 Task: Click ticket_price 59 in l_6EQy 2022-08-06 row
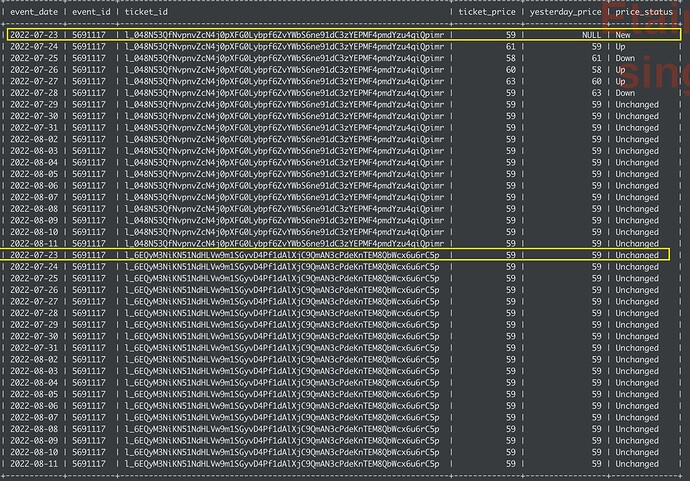point(510,406)
